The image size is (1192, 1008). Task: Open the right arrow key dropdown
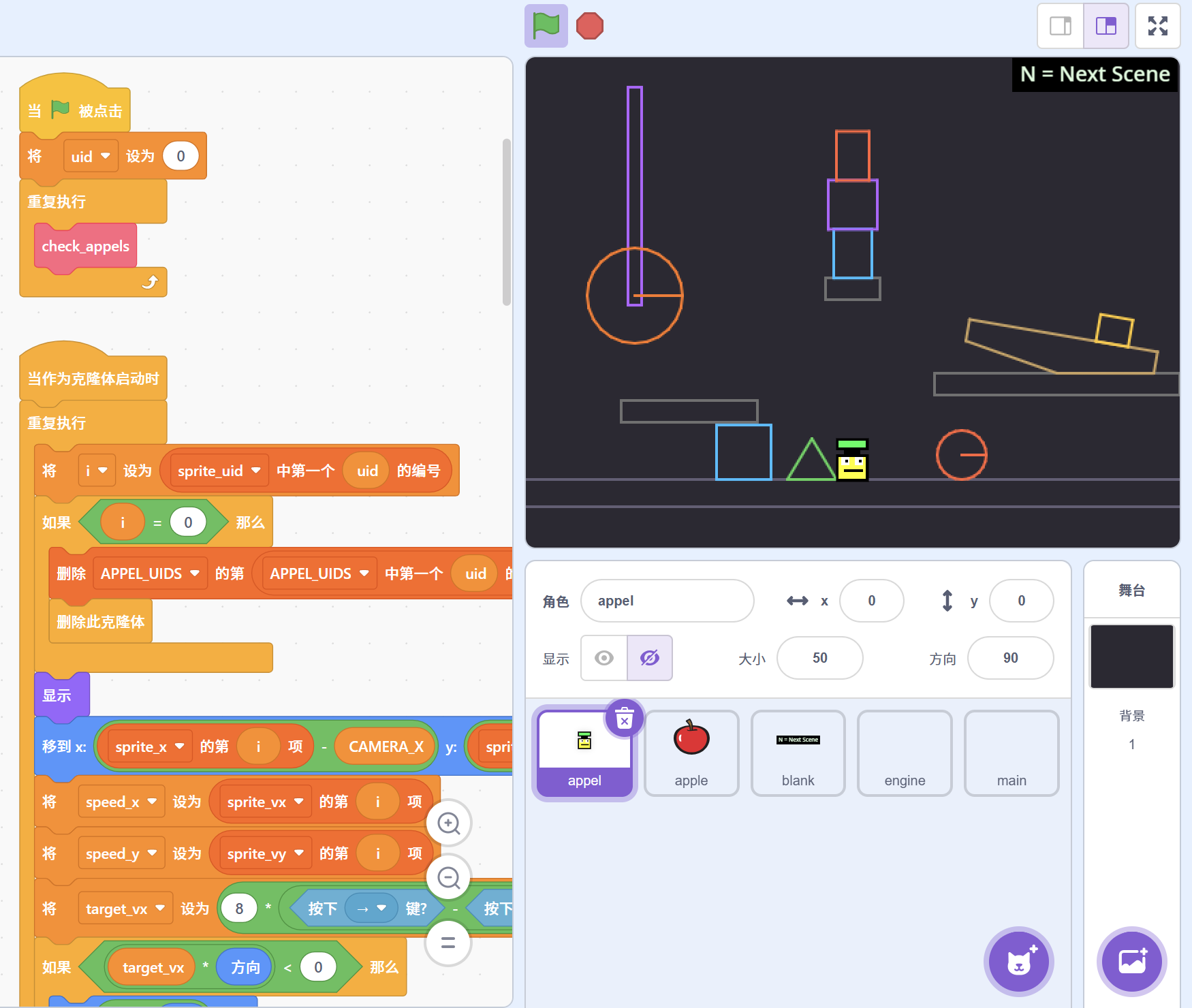point(381,908)
